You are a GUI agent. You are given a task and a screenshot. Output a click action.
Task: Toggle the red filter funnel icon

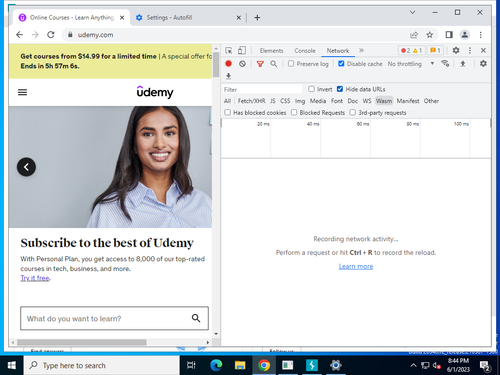260,64
